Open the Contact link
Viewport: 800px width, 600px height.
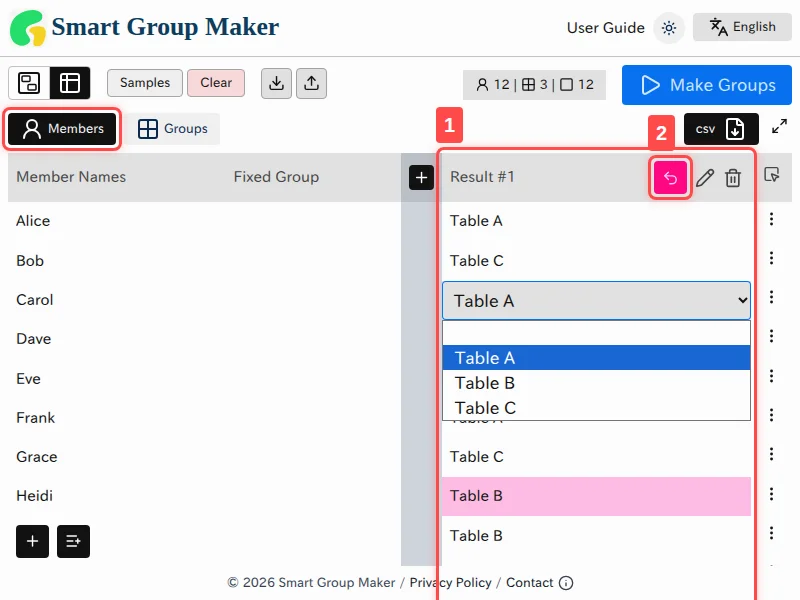[x=530, y=583]
